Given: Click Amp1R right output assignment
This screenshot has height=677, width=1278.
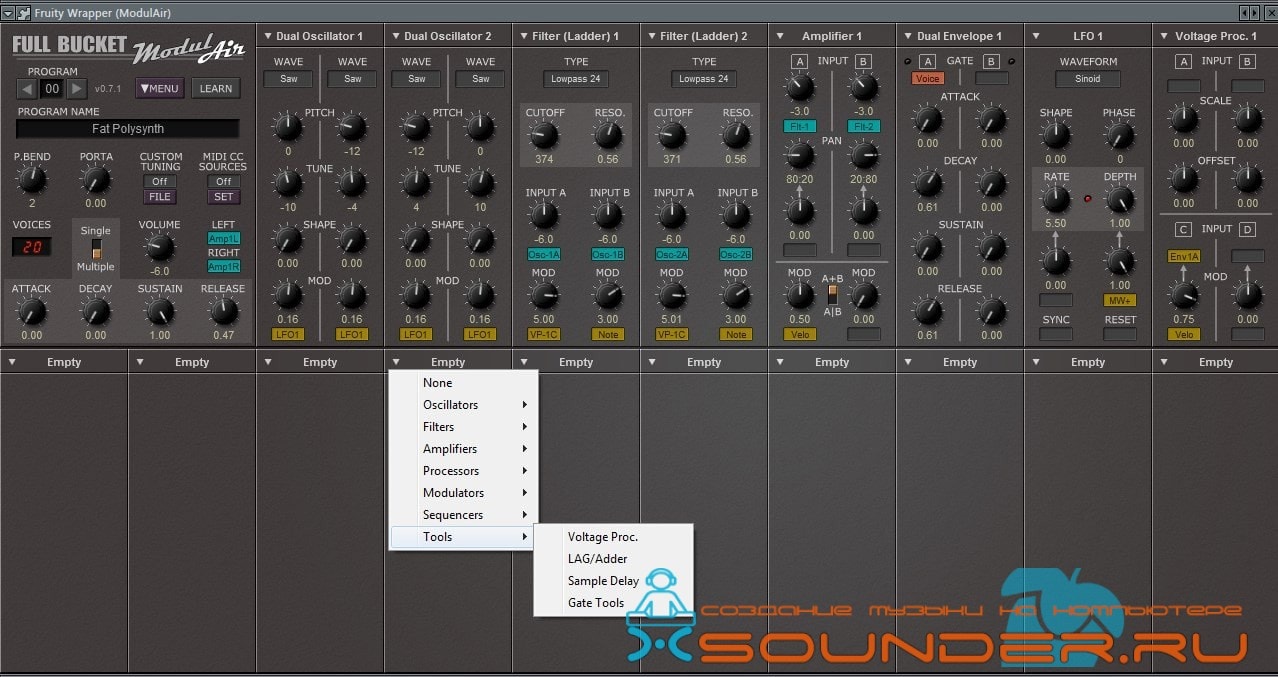Looking at the screenshot, I should click(224, 267).
